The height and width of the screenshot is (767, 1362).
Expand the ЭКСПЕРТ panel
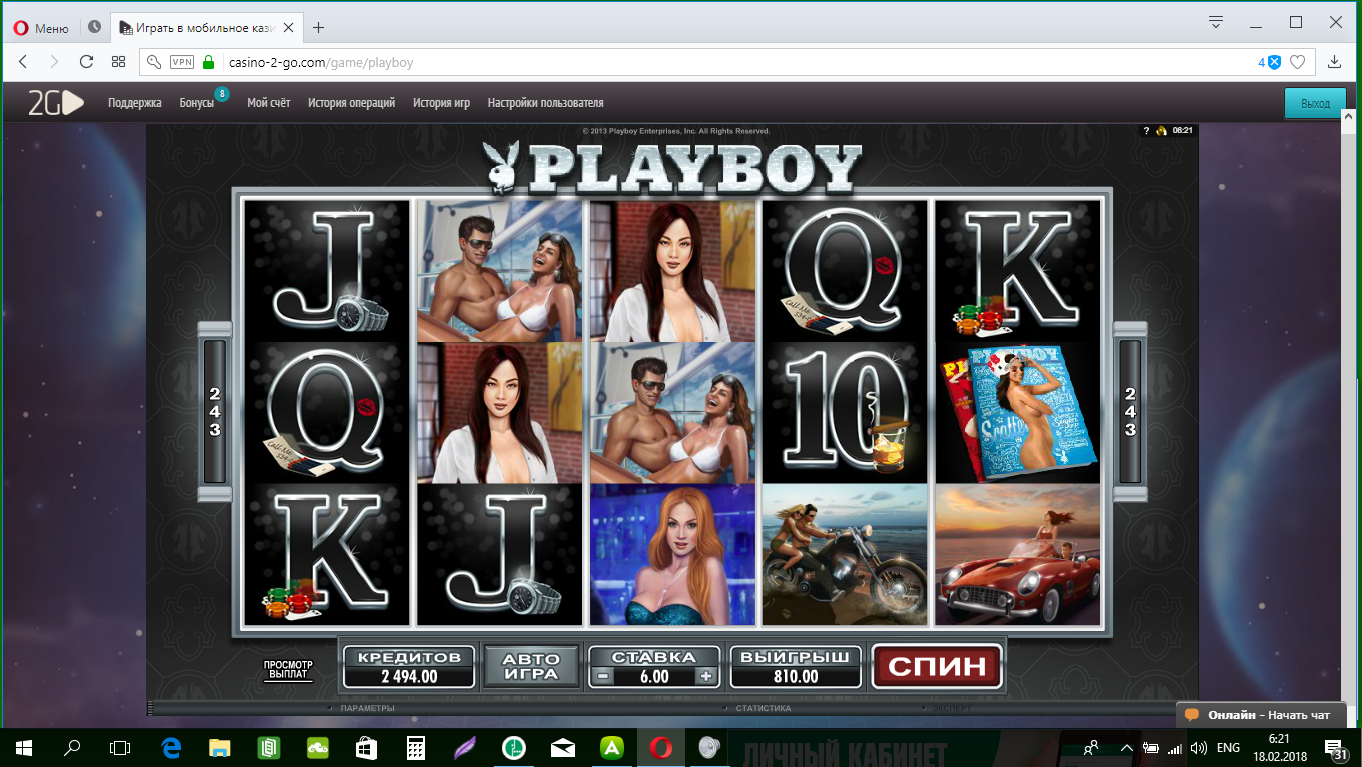coord(952,708)
